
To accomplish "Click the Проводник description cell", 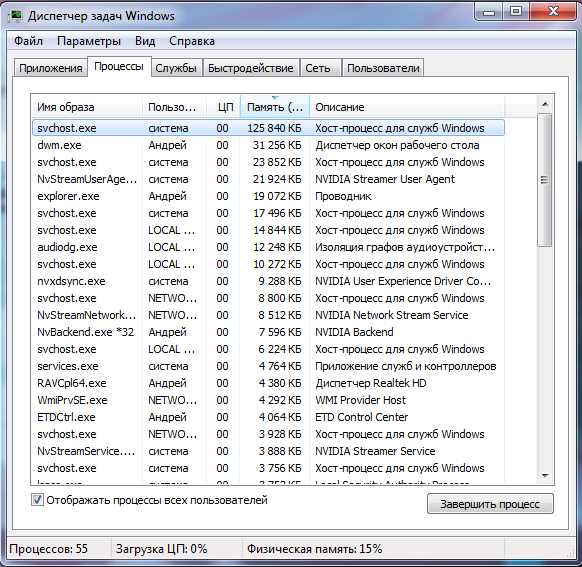I will [343, 196].
